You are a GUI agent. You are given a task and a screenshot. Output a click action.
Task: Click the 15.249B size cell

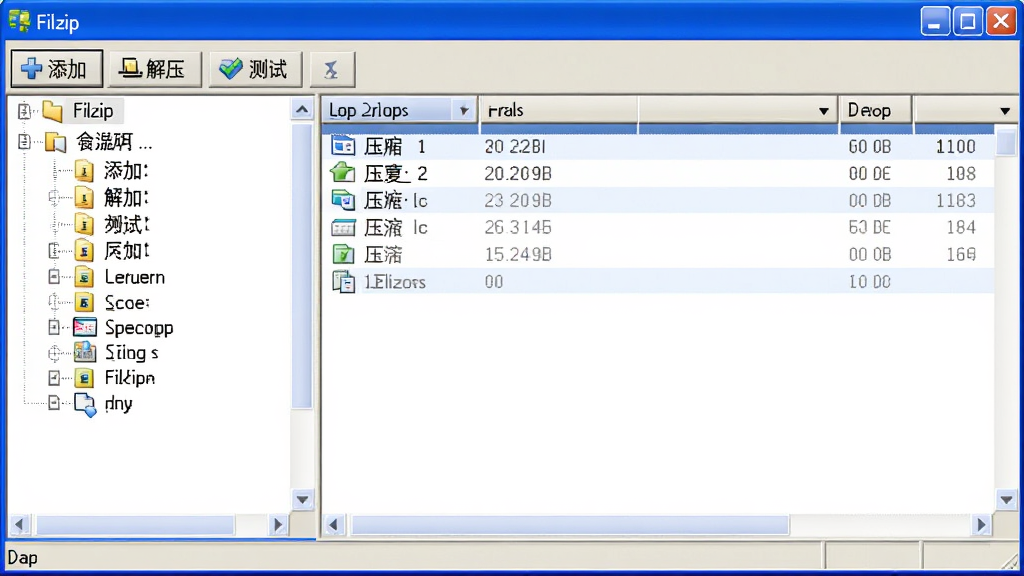[x=518, y=255]
